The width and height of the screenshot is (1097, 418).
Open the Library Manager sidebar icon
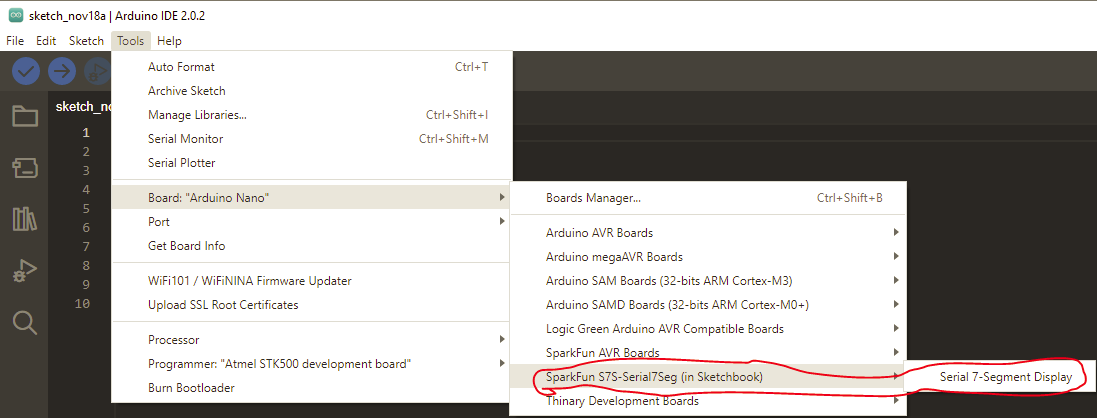coord(25,219)
